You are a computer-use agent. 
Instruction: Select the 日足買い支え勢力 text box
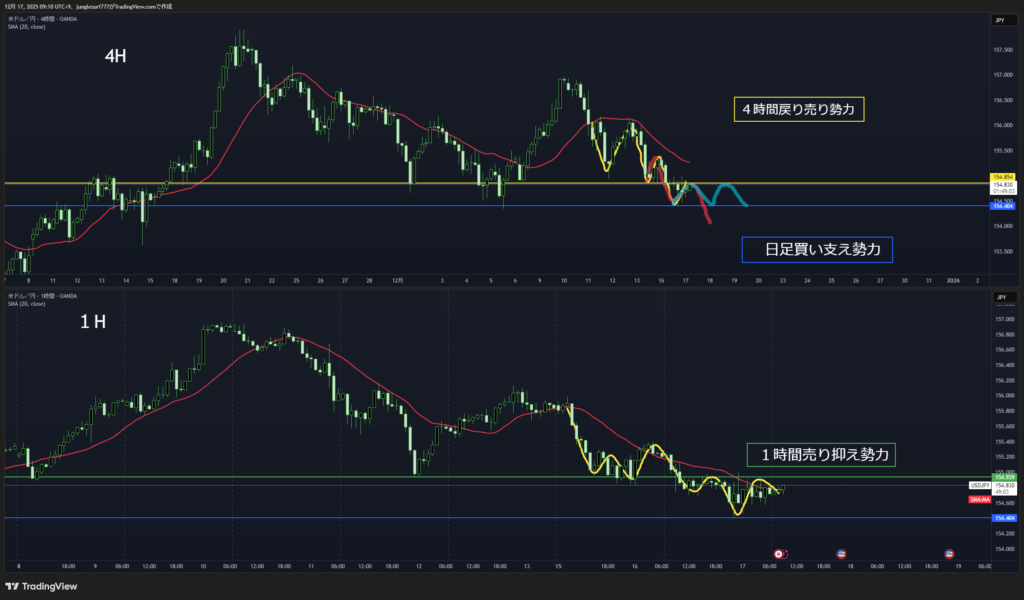point(817,249)
